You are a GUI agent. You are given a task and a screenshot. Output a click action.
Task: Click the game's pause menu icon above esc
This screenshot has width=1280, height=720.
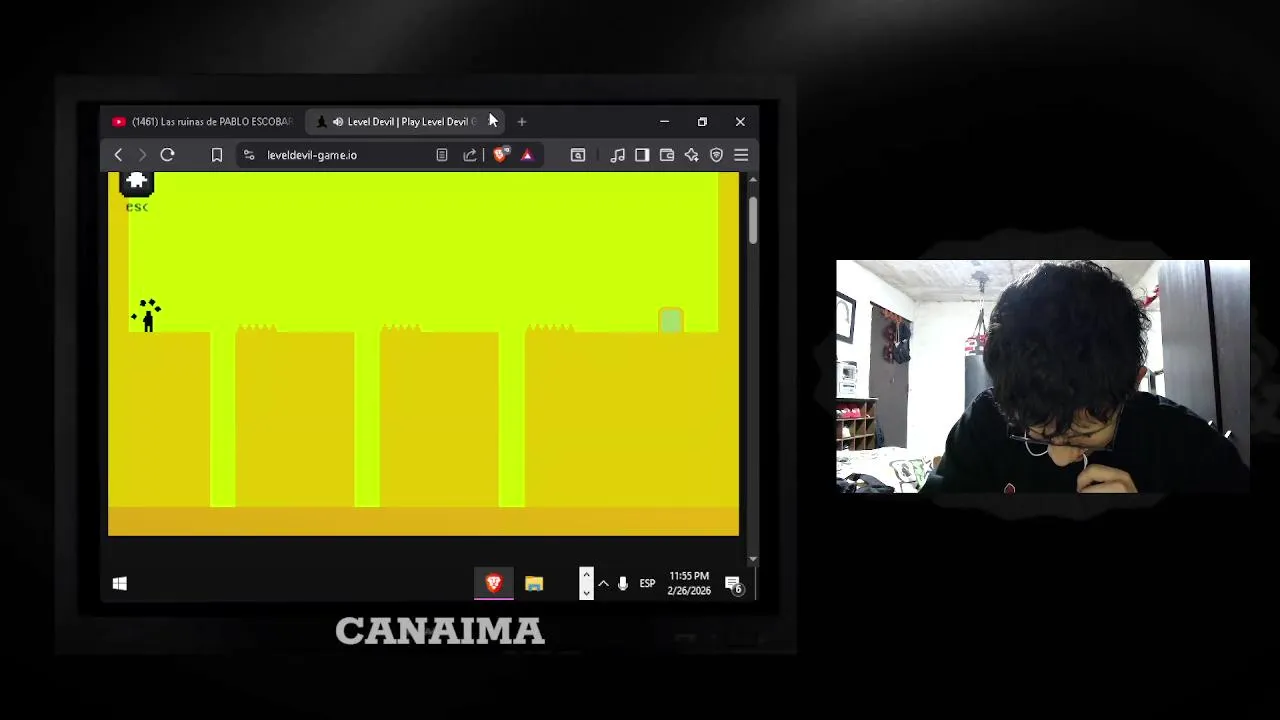137,182
